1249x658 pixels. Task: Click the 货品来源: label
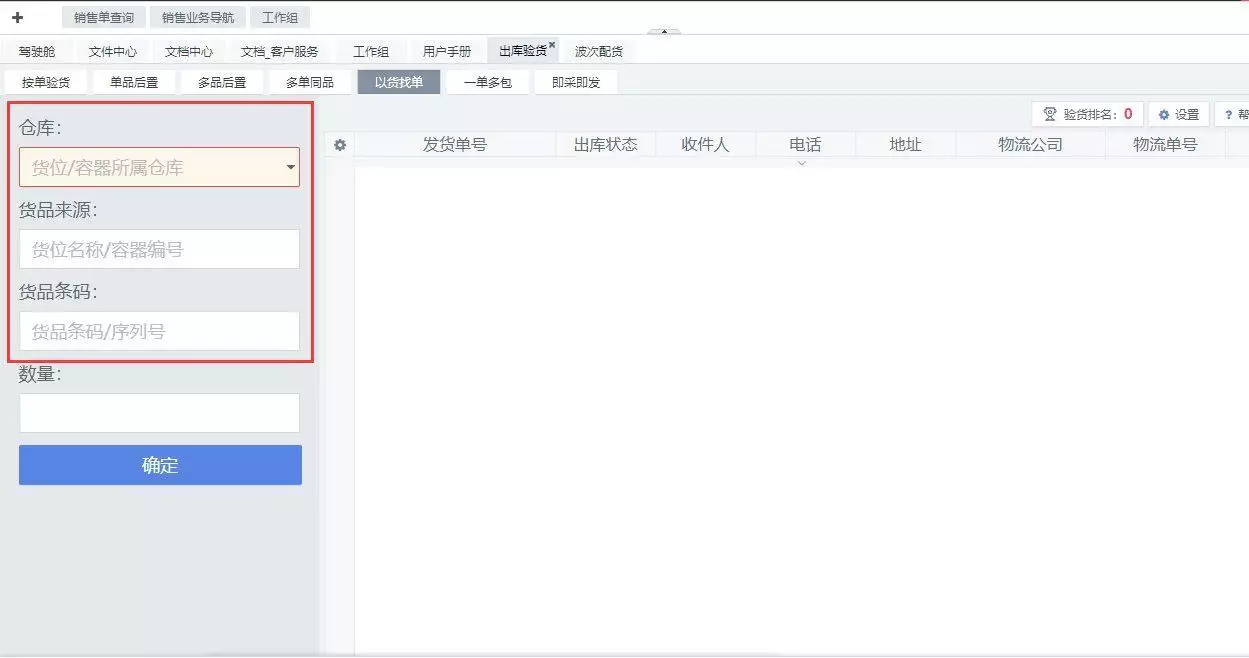click(x=58, y=210)
